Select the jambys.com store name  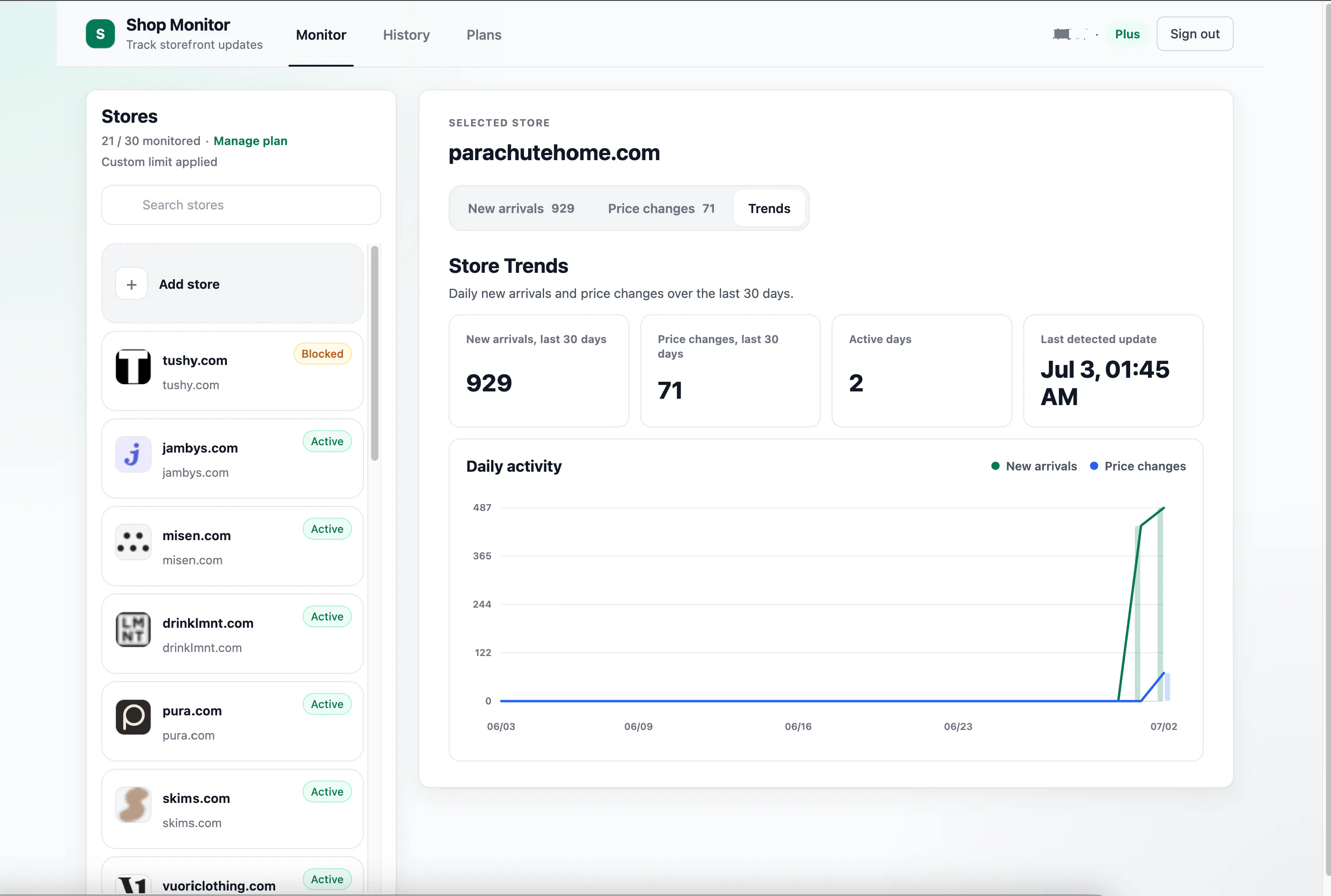tap(199, 448)
